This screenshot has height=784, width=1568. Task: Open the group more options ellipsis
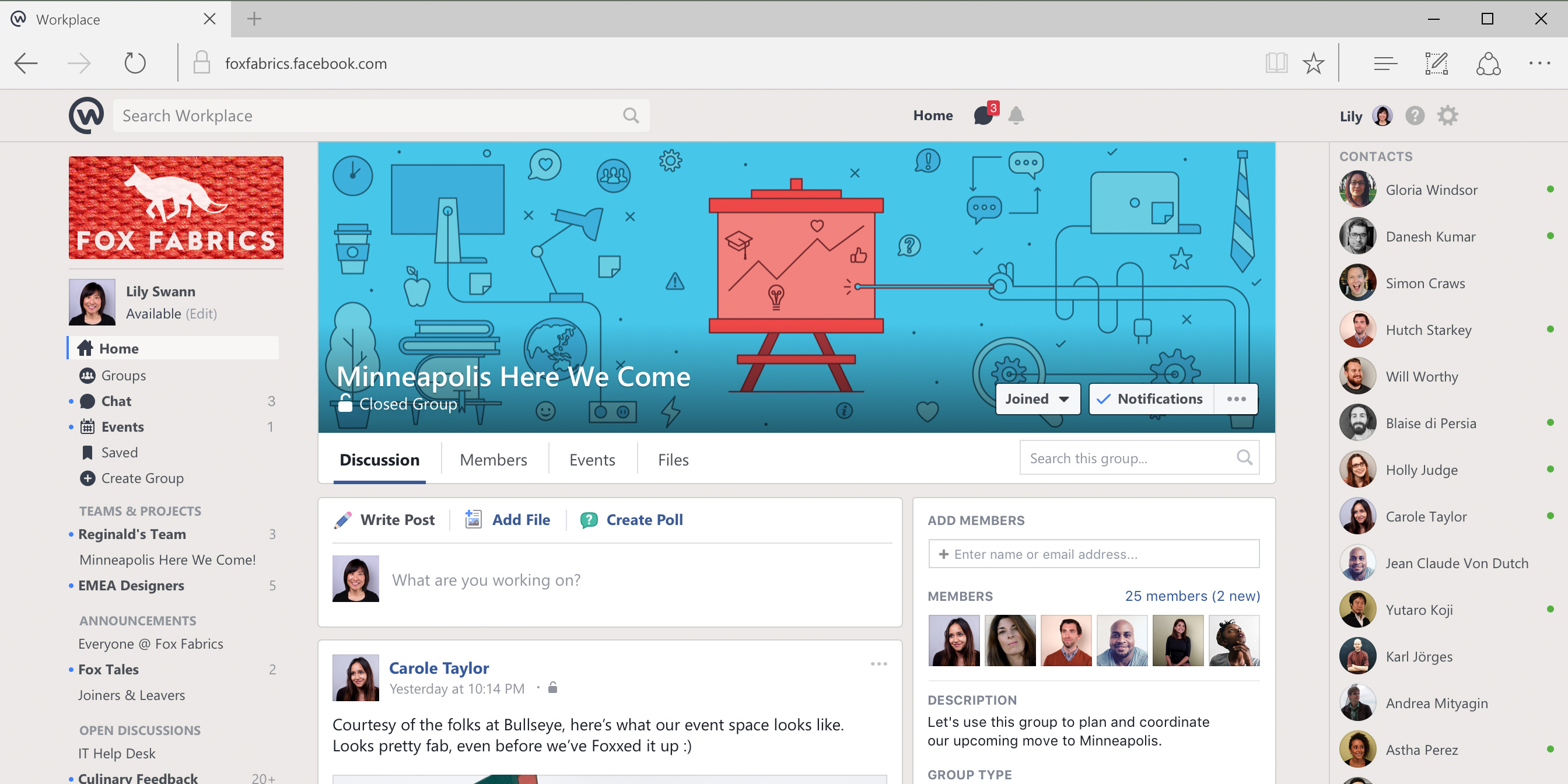(x=1236, y=398)
